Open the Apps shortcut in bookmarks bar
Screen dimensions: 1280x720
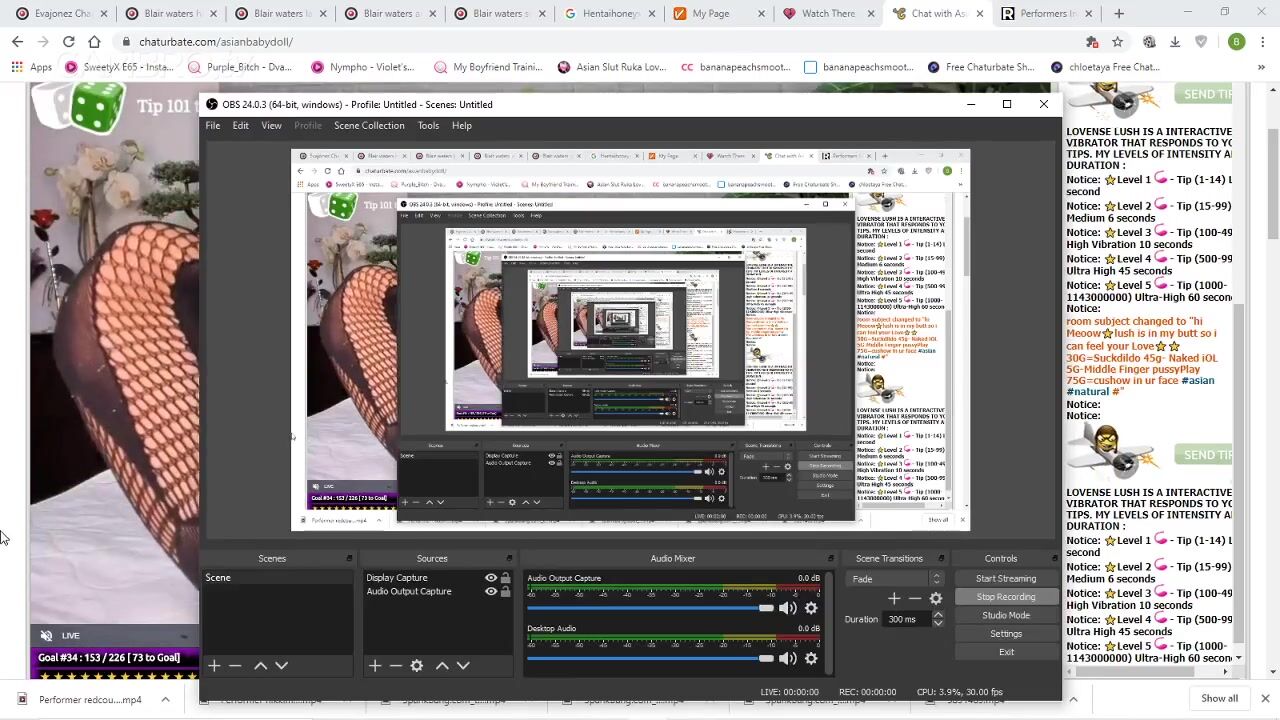point(31,67)
